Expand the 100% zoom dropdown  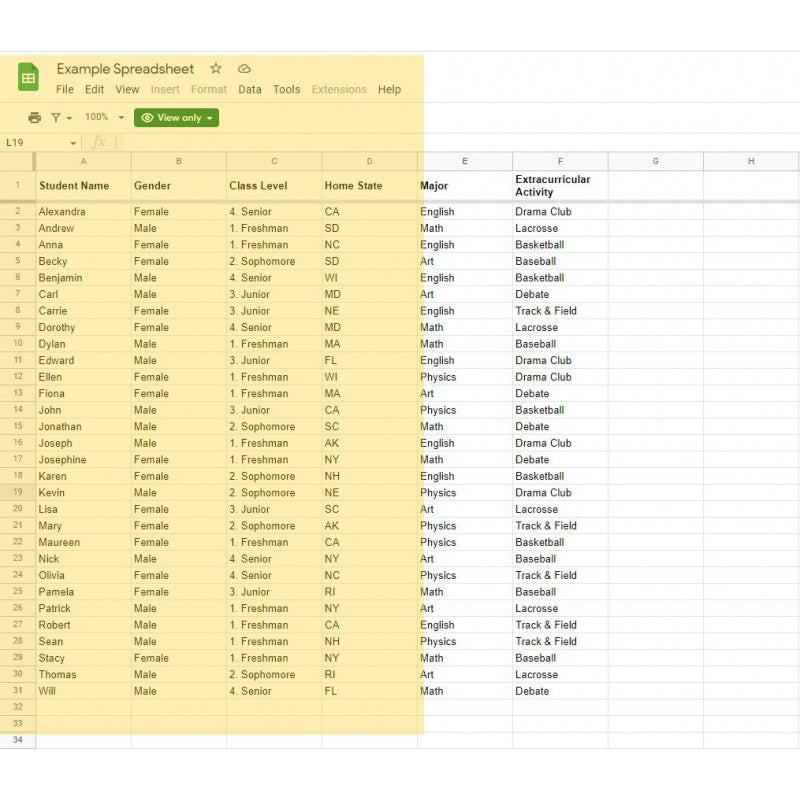[121, 118]
